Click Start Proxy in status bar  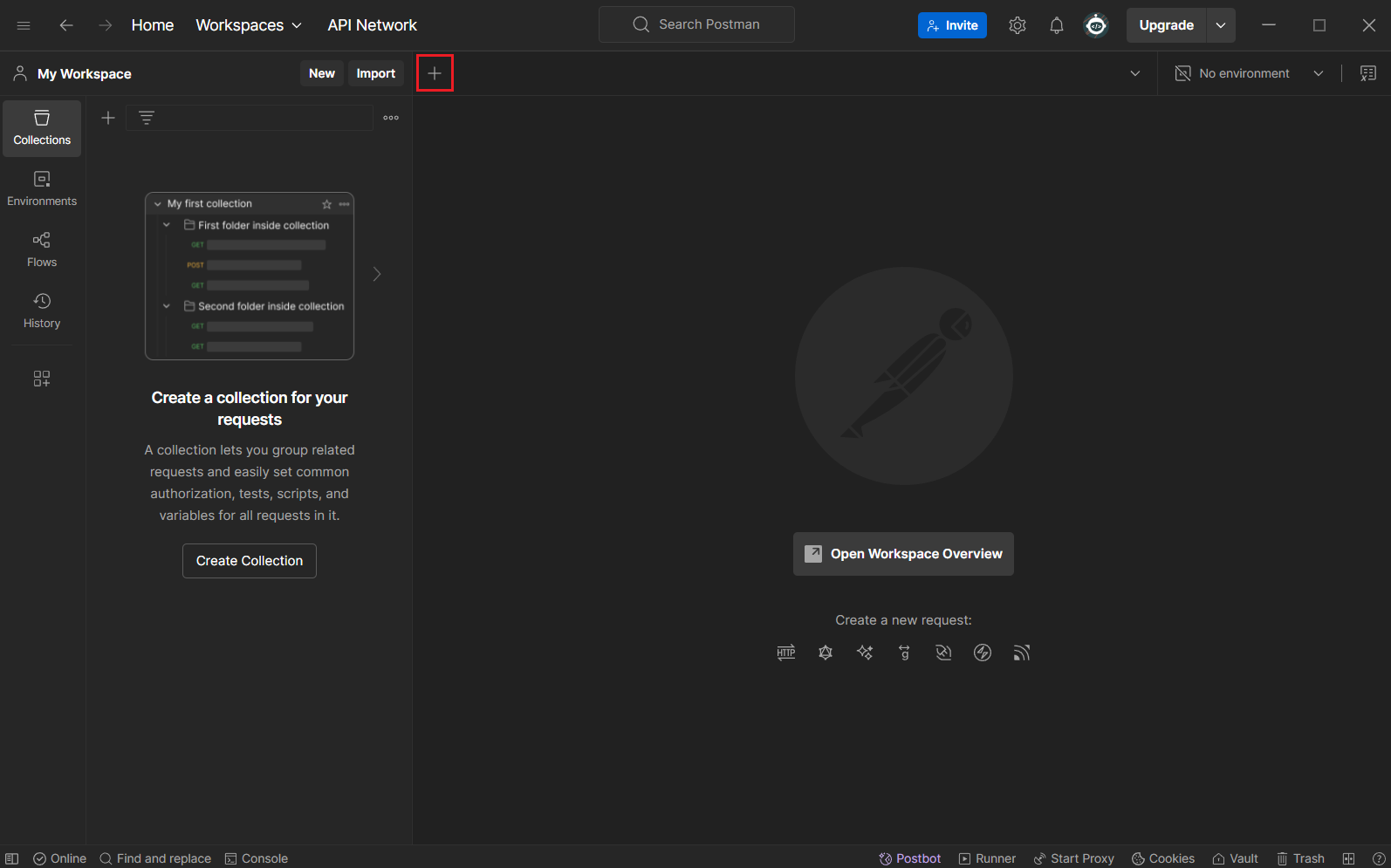(1073, 858)
